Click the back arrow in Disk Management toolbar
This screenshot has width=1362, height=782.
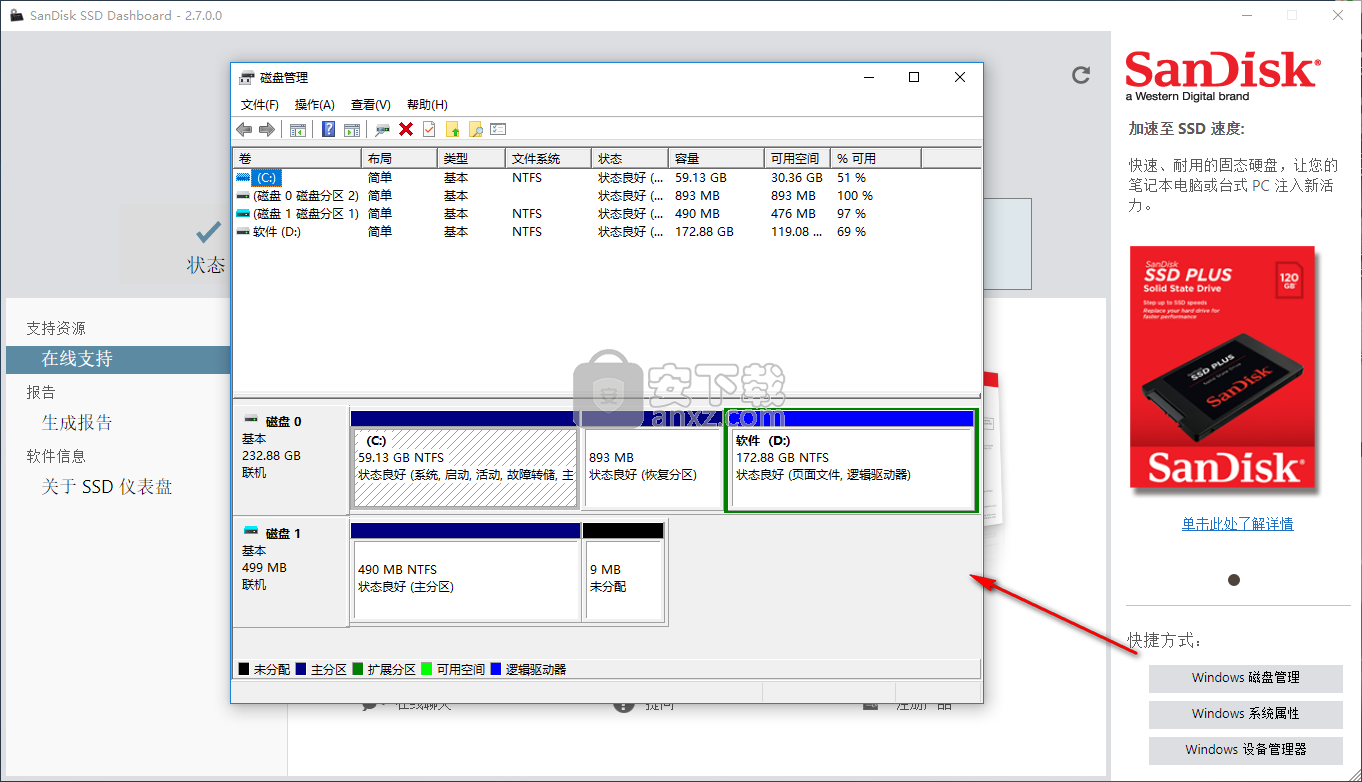pyautogui.click(x=244, y=129)
